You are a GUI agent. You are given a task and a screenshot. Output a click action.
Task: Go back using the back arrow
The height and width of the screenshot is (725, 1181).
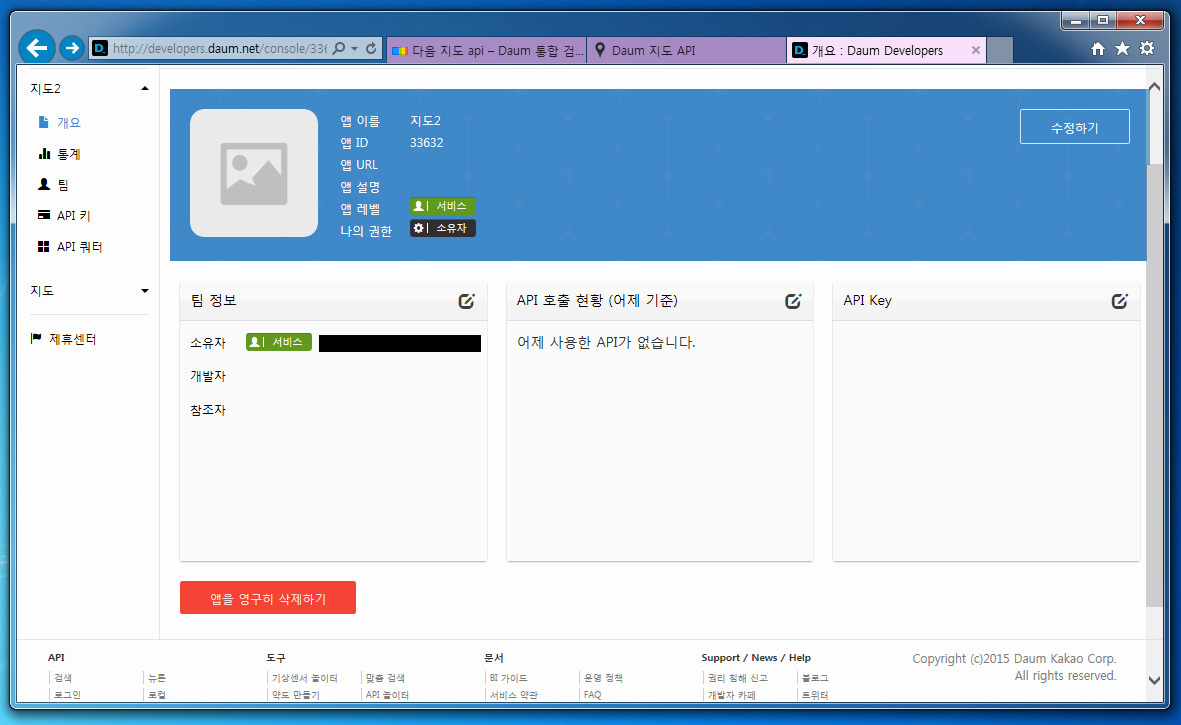click(37, 47)
